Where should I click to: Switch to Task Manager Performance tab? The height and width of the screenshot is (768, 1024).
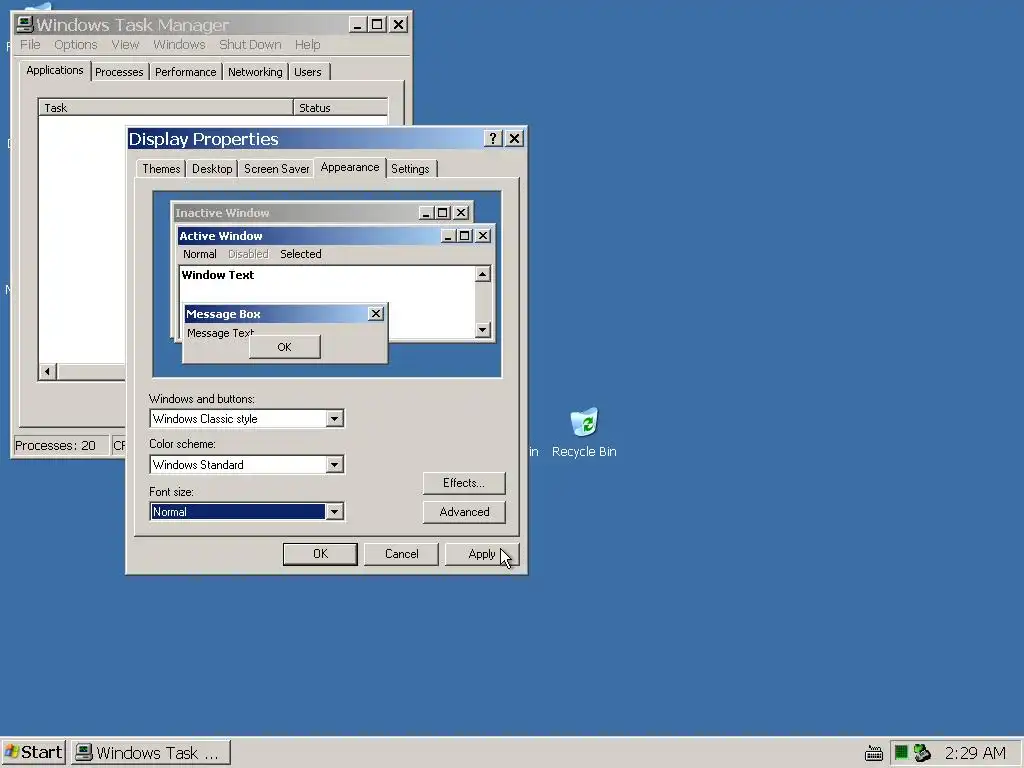click(x=185, y=72)
